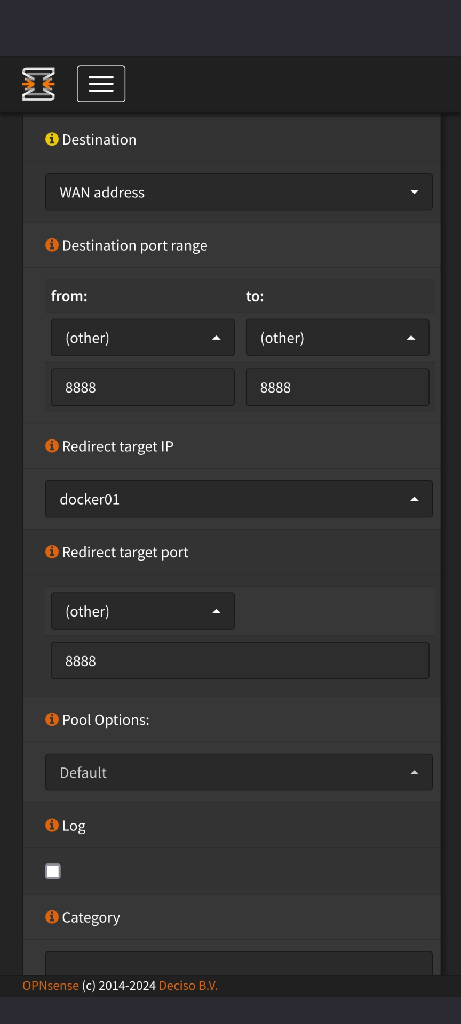Open the redirect target port (other) dropdown
The width and height of the screenshot is (461, 1024).
point(143,611)
